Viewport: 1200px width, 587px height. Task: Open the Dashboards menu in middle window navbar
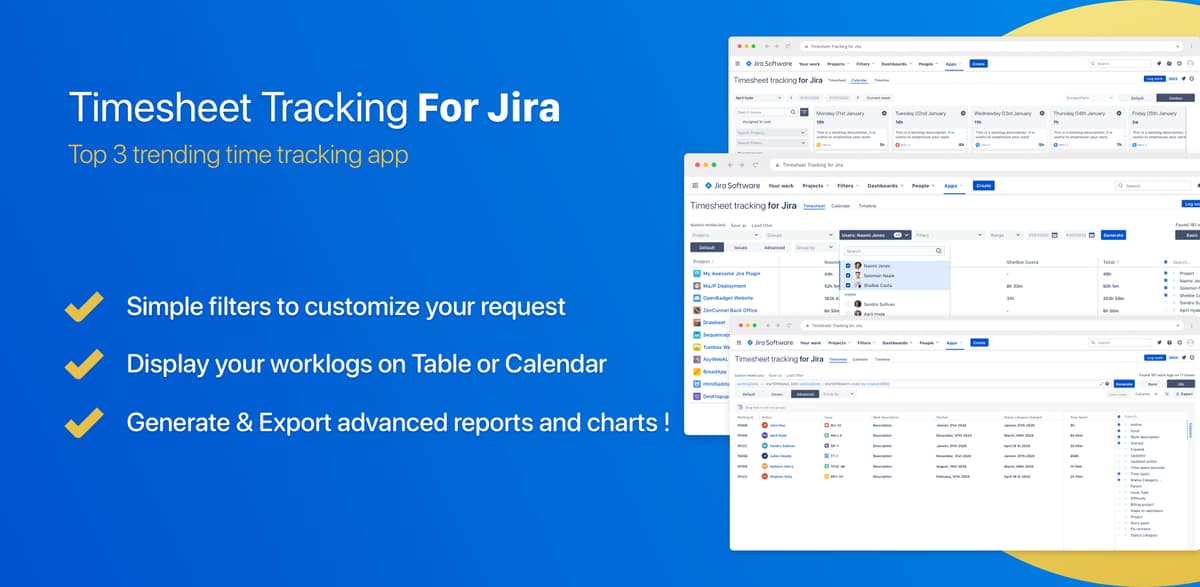pyautogui.click(x=884, y=186)
